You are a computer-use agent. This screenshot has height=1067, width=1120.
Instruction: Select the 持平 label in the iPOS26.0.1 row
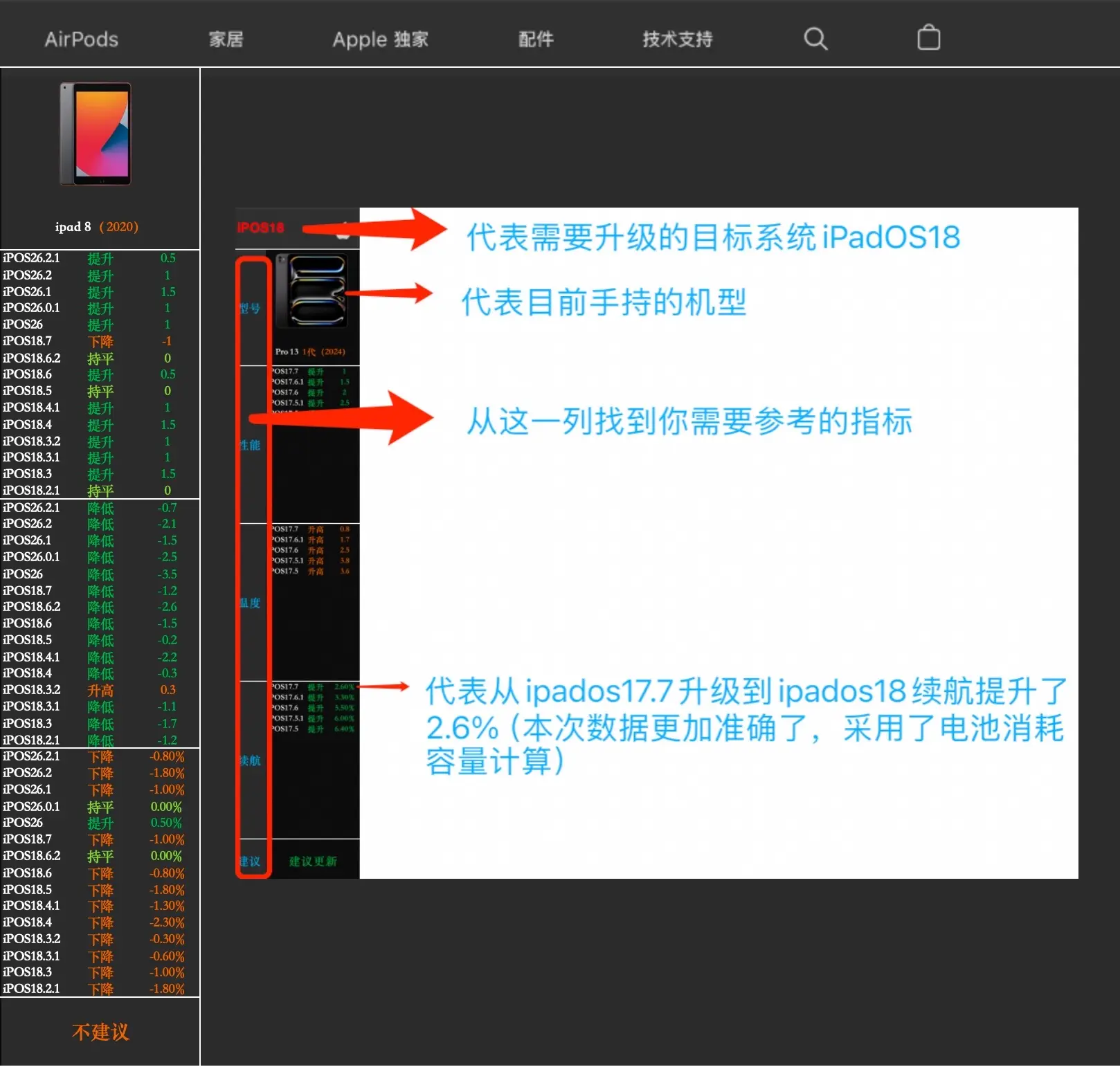tap(100, 808)
